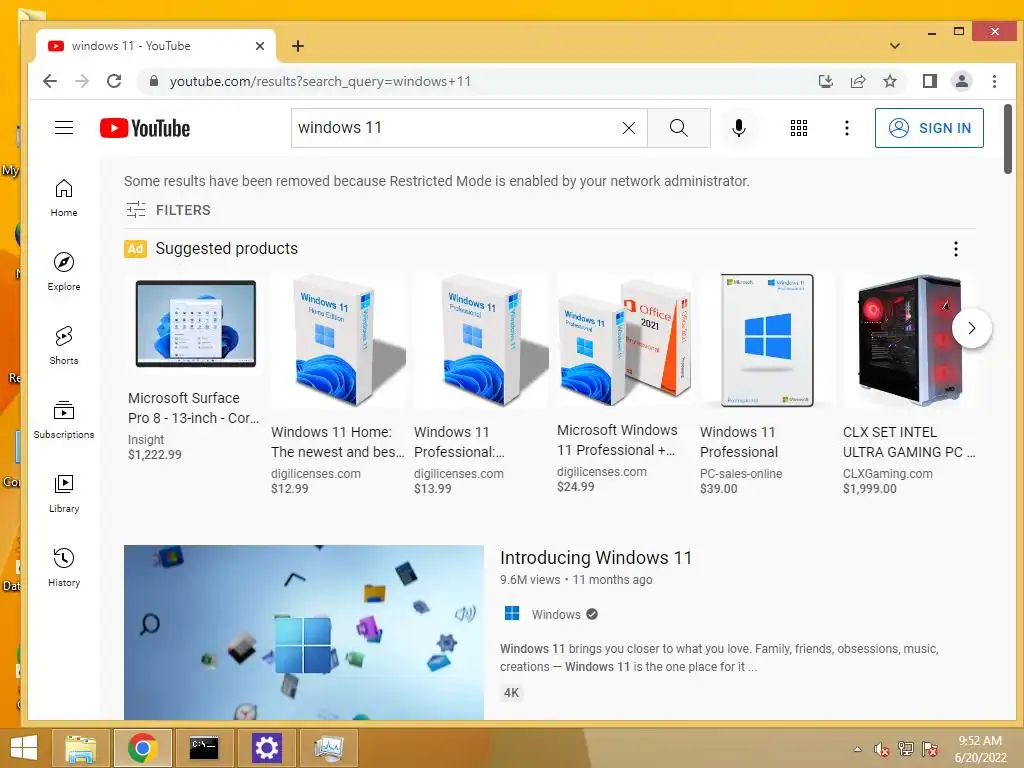The height and width of the screenshot is (768, 1024).
Task: Clear the search box with X
Action: pyautogui.click(x=628, y=128)
